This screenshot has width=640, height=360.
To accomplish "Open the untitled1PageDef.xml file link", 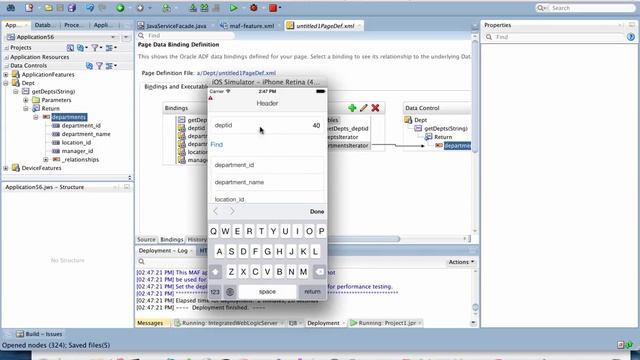I will (236, 73).
